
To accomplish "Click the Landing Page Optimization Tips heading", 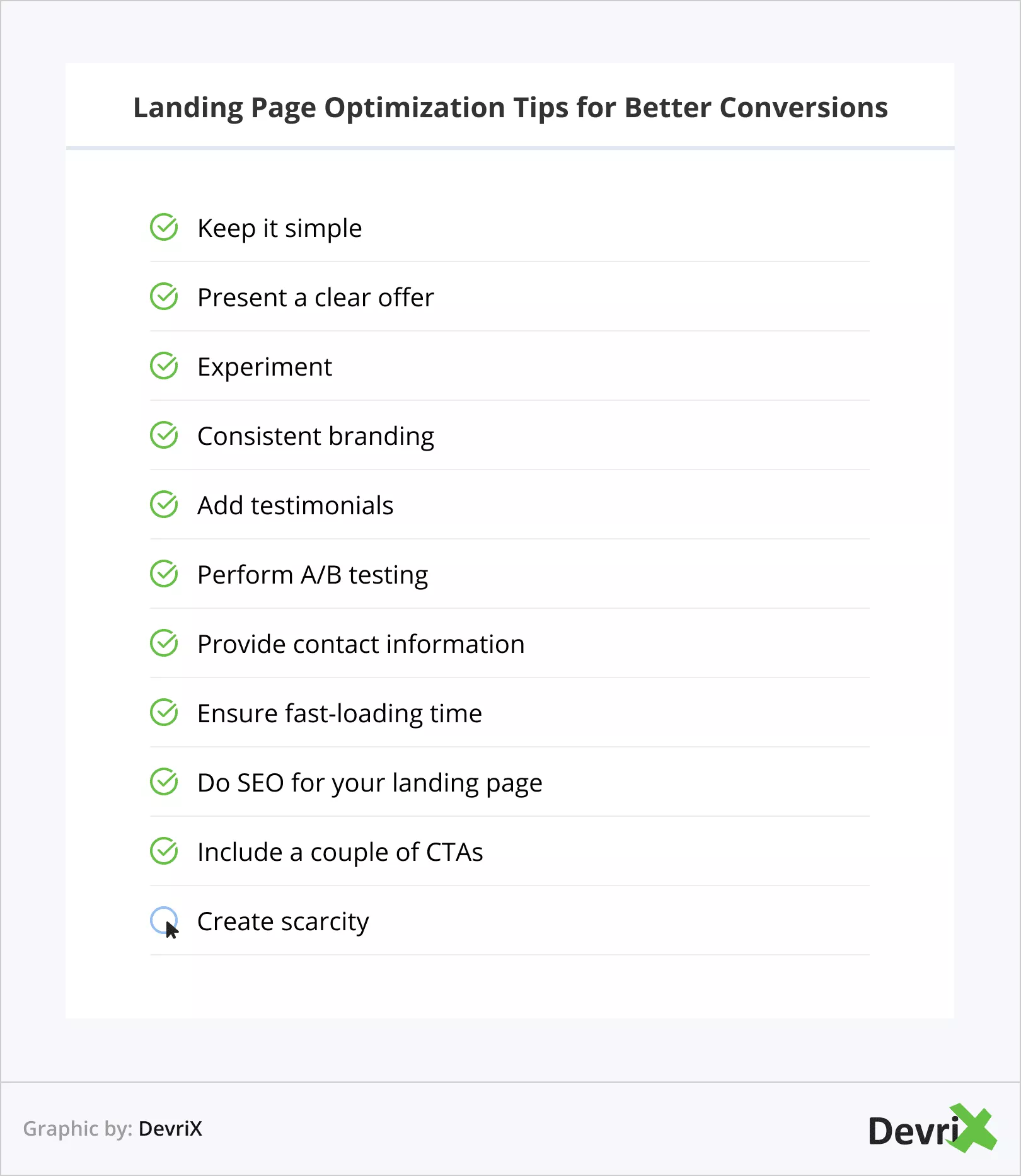I will click(x=510, y=108).
